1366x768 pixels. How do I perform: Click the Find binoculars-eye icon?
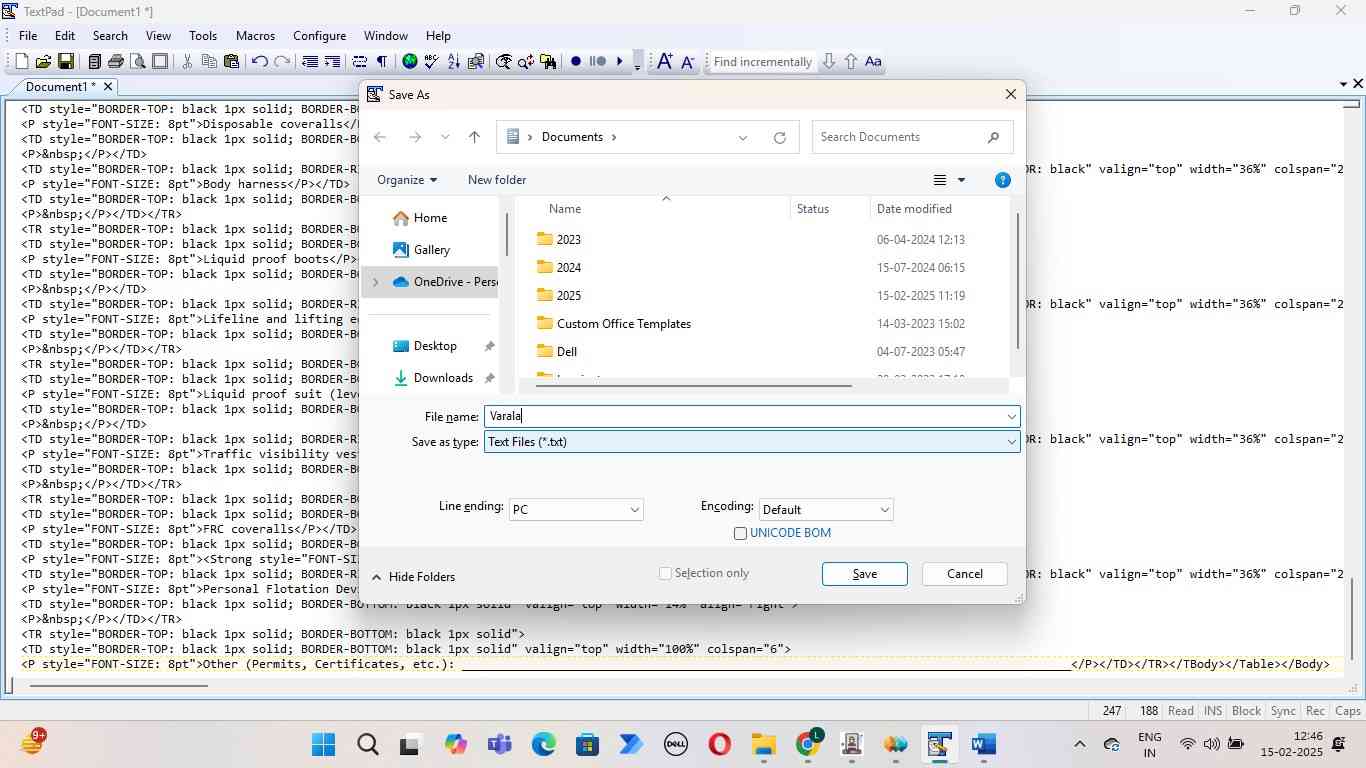click(x=504, y=62)
